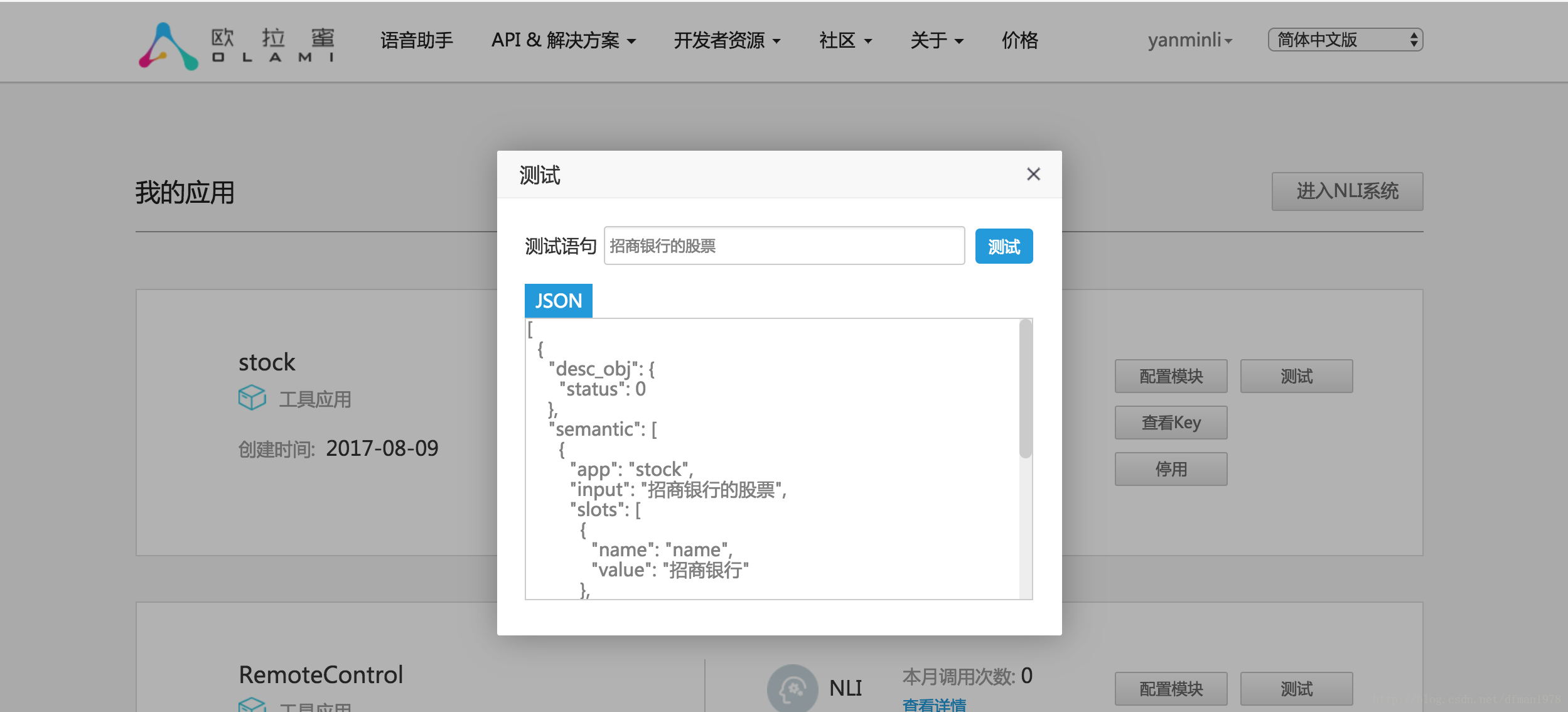Click 配置模块 for RemoteControl app
The image size is (1568, 712).
coord(1171,689)
